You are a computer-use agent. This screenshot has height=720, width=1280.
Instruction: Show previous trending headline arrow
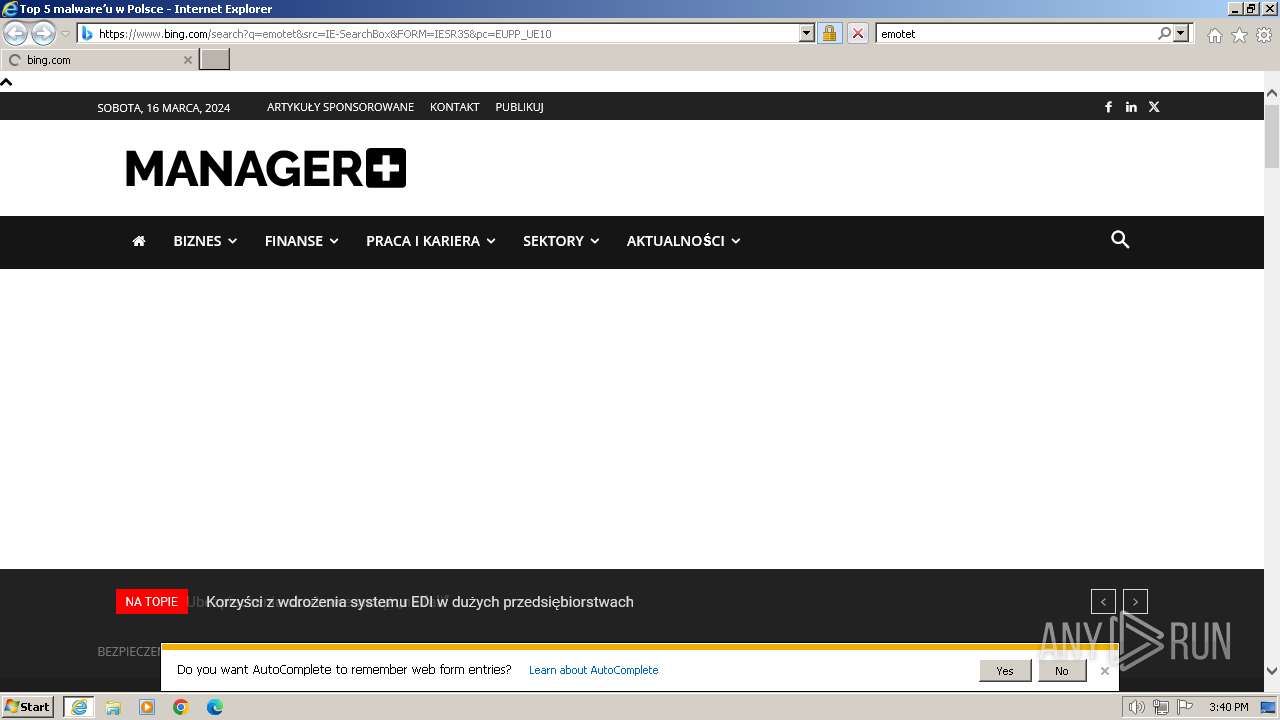click(1103, 602)
